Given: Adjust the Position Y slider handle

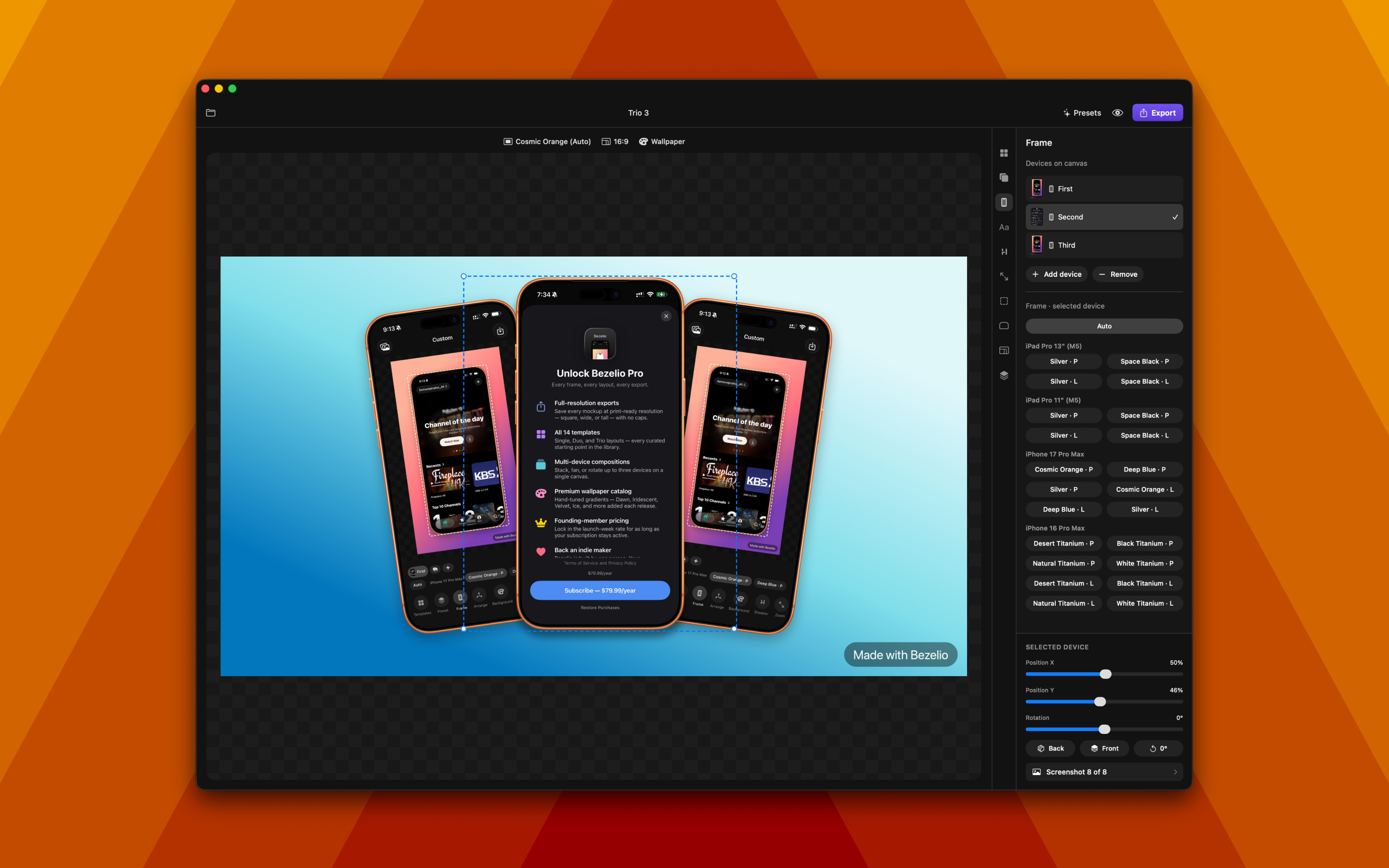Looking at the screenshot, I should (1100, 702).
